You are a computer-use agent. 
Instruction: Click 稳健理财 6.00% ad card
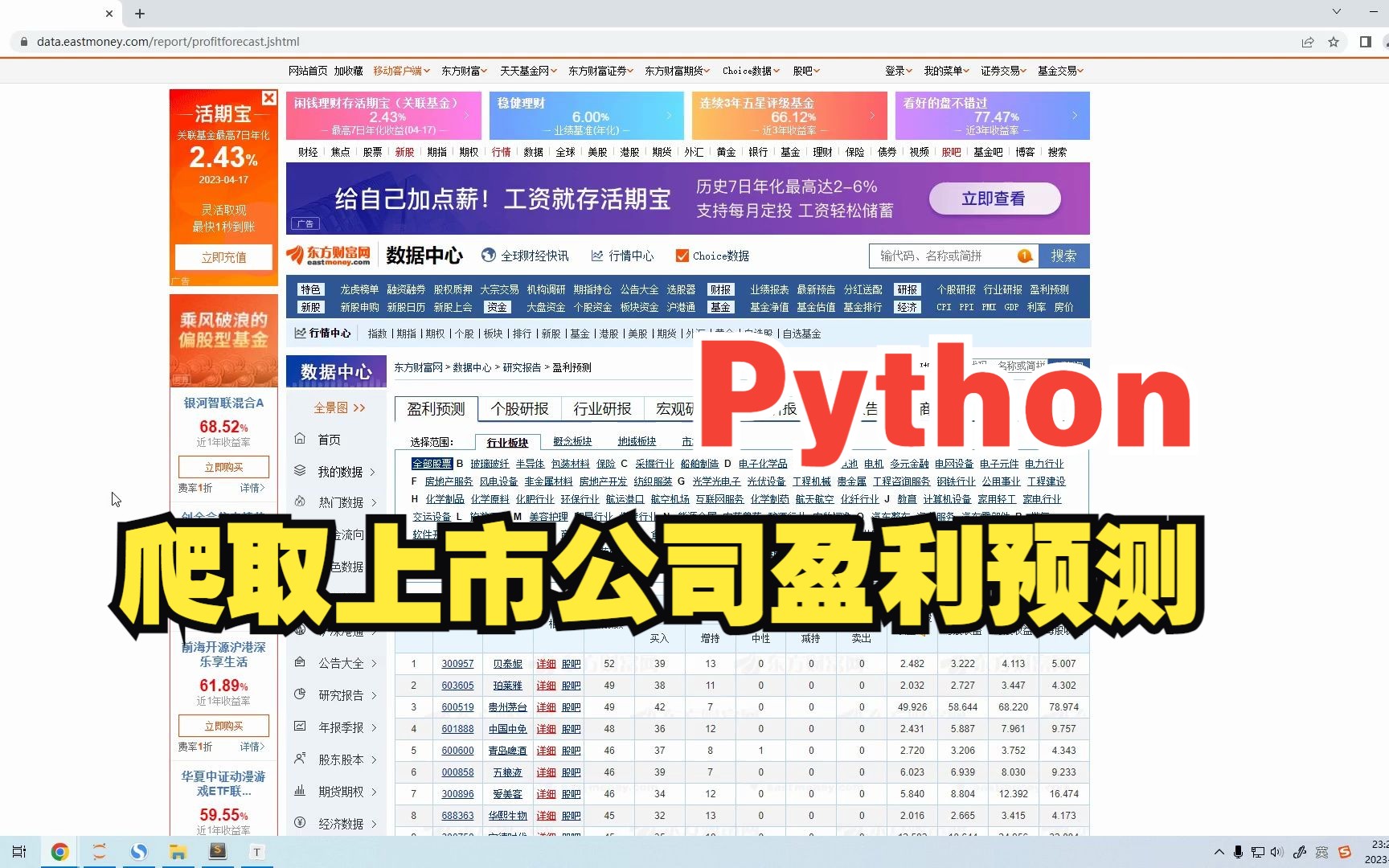point(585,115)
